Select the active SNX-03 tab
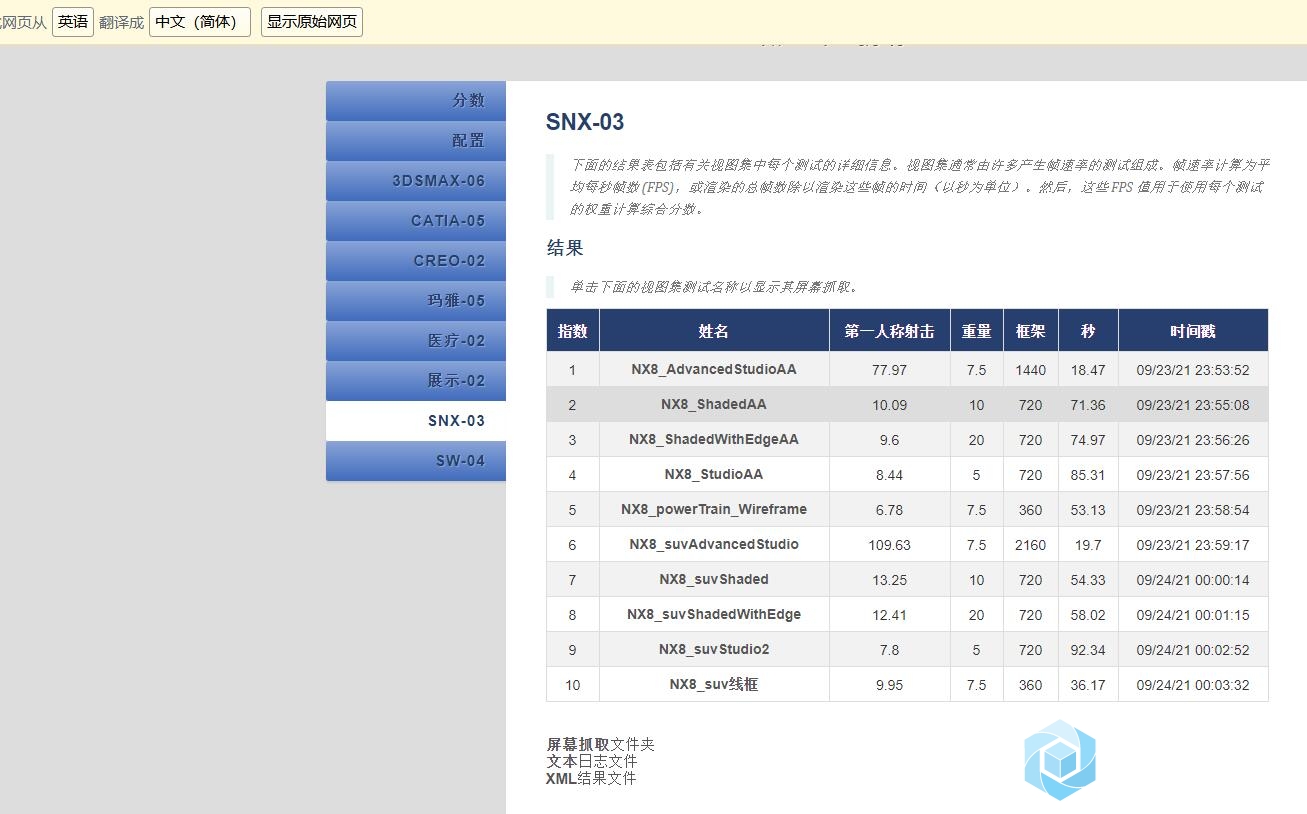The height and width of the screenshot is (814, 1307). 416,421
